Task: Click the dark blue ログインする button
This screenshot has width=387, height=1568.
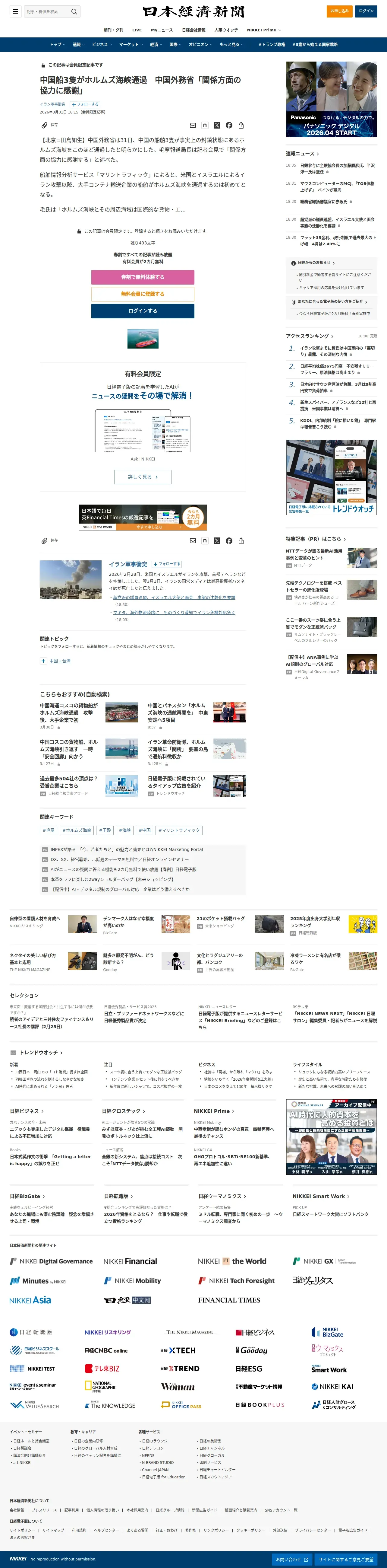Action: [143, 311]
